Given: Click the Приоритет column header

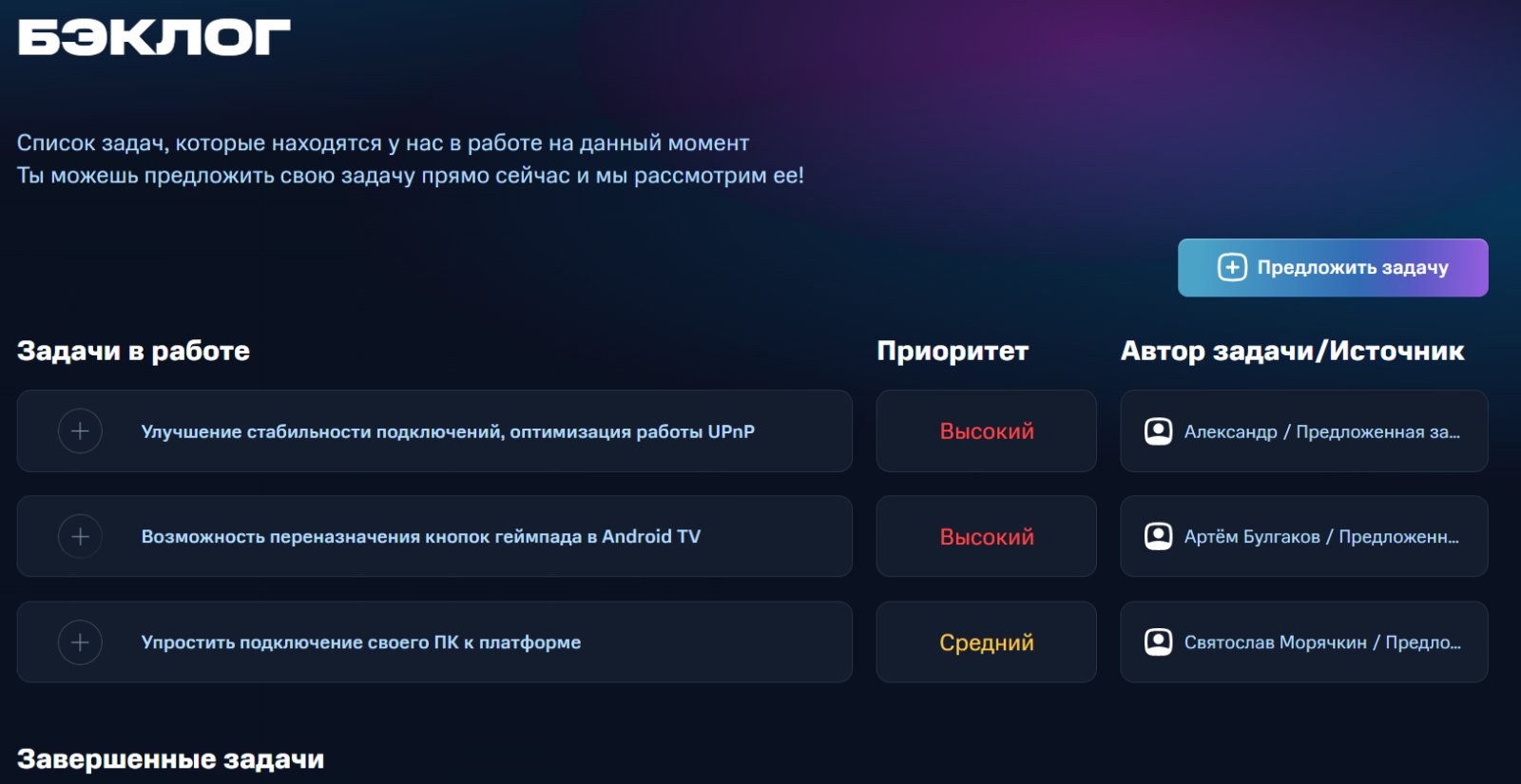Looking at the screenshot, I should click(953, 351).
